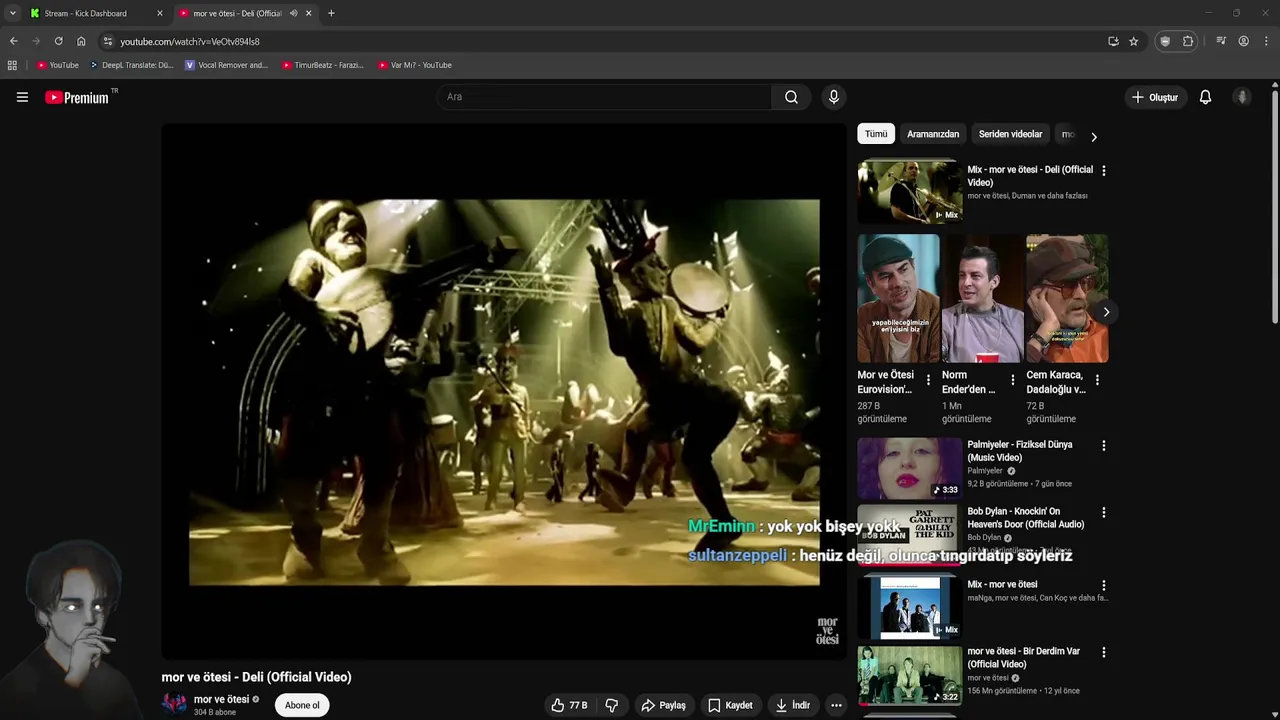Open options for Palmiyeler - Fiziksel Dünya
The width and height of the screenshot is (1280, 720).
click(x=1103, y=446)
